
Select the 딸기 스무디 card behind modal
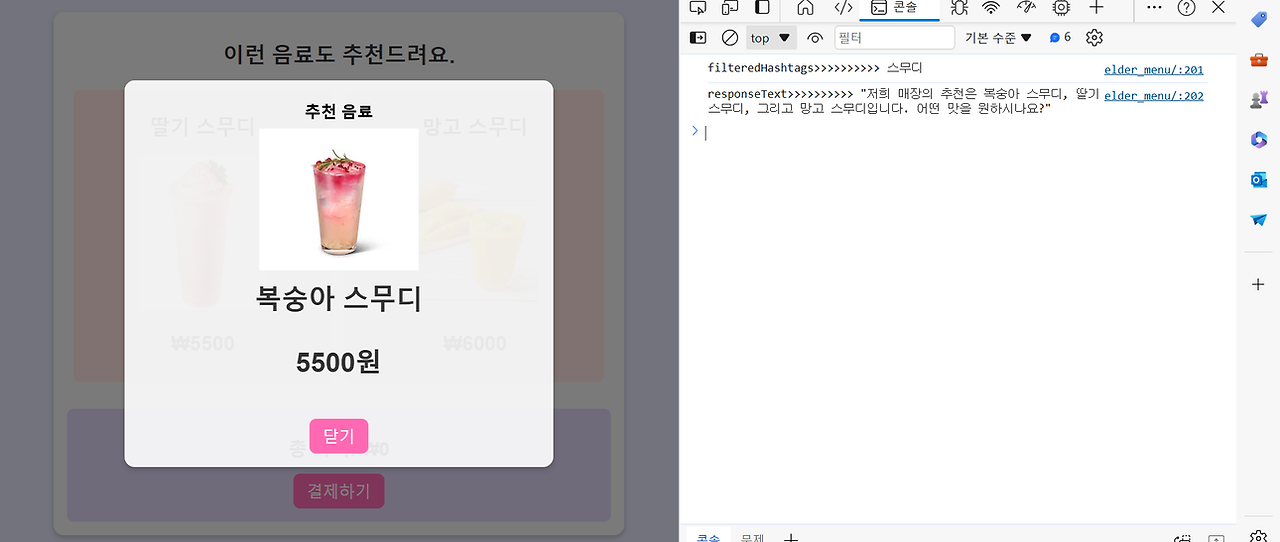(201, 235)
